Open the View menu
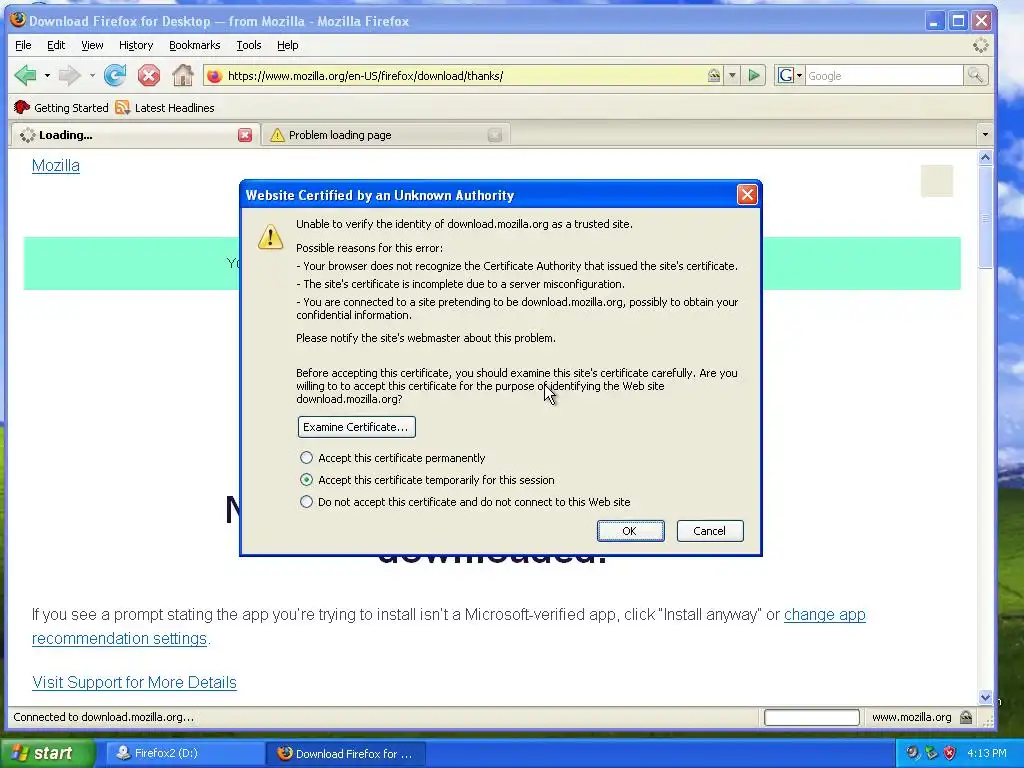Viewport: 1024px width, 768px height. point(92,45)
